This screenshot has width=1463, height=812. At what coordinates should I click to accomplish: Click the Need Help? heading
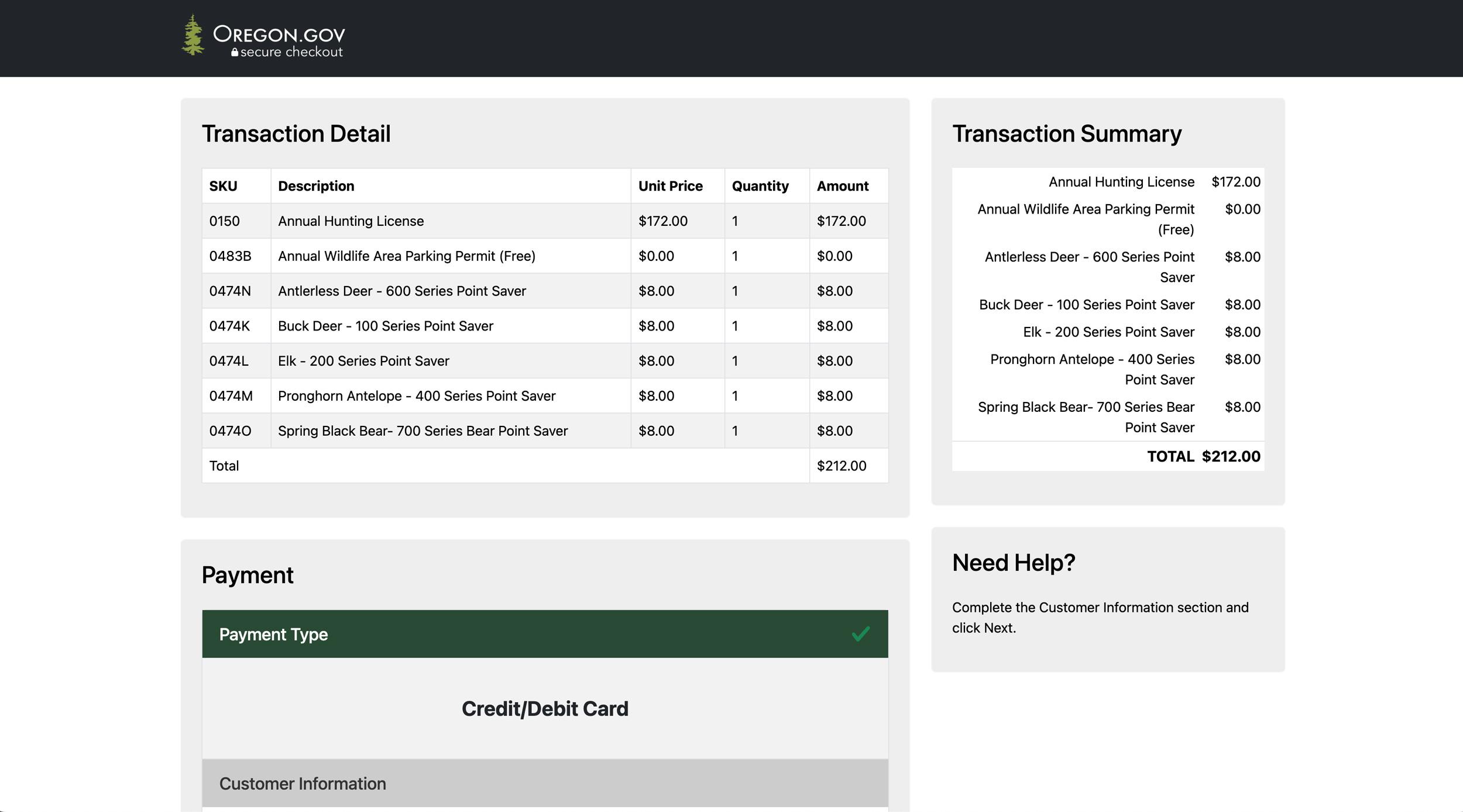tap(1013, 563)
